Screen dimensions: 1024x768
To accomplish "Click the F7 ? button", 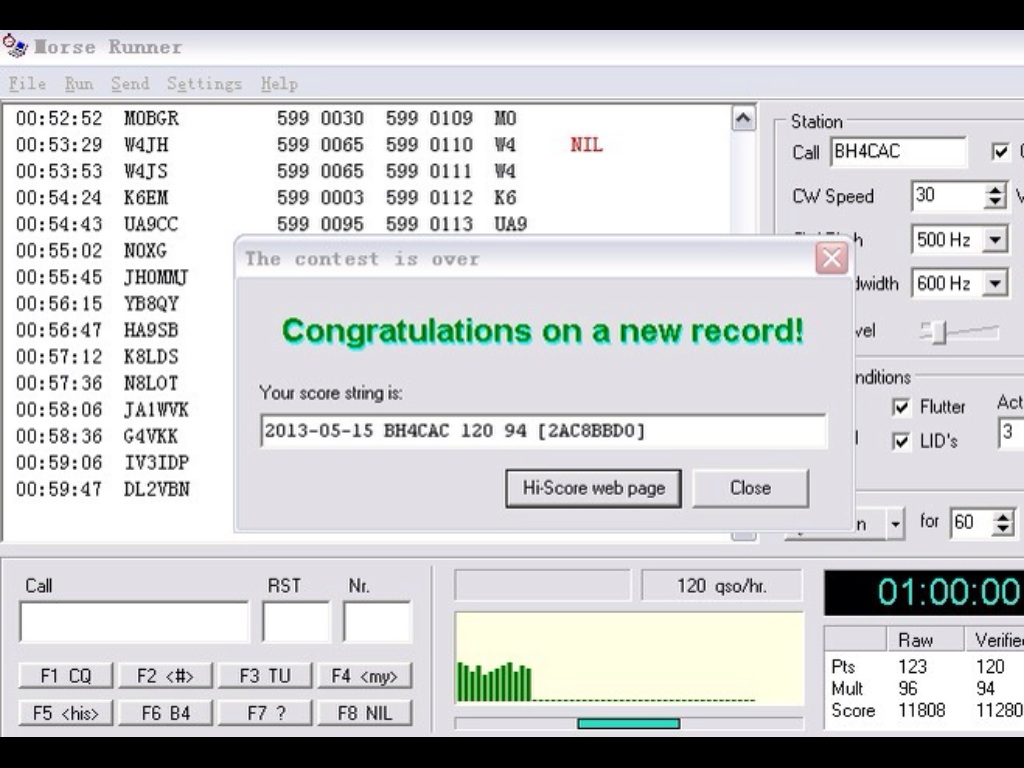I will coord(264,712).
